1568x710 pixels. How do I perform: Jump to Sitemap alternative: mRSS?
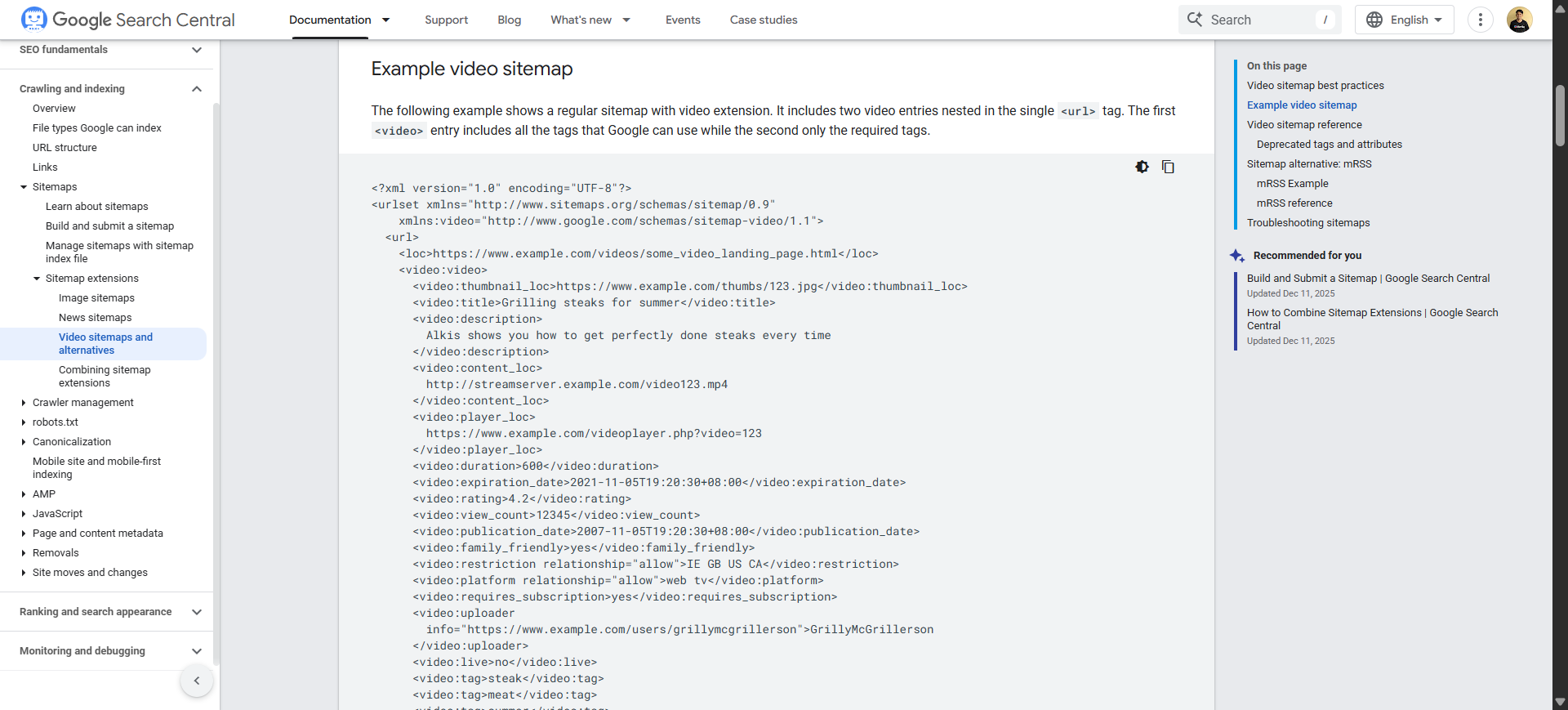point(1309,164)
